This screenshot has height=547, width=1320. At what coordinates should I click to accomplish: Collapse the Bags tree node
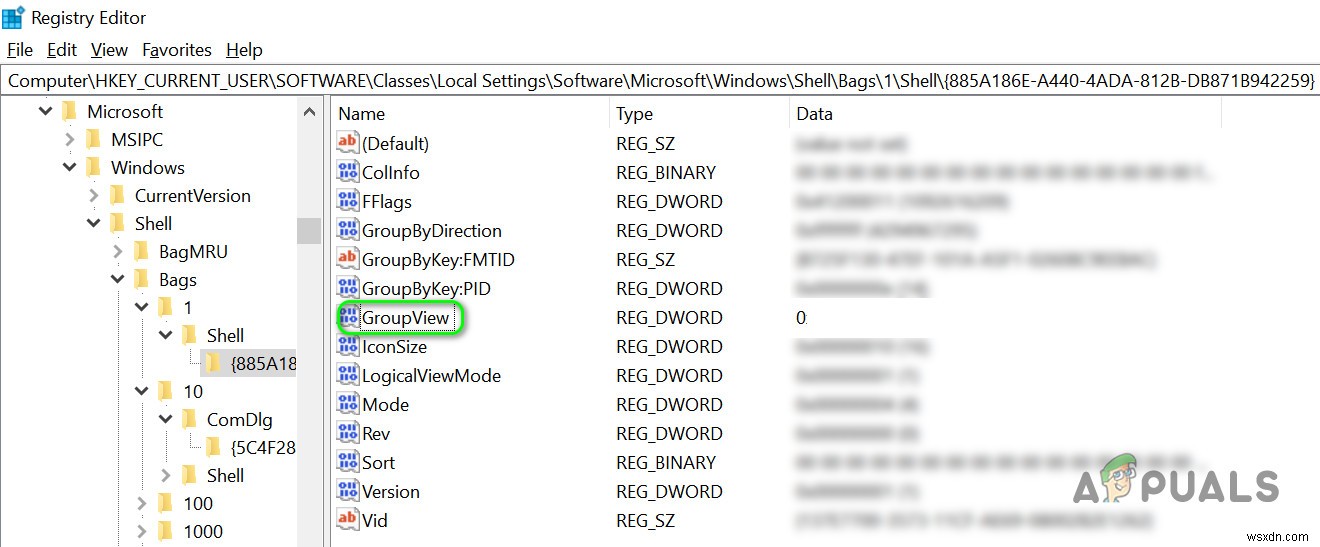point(117,279)
